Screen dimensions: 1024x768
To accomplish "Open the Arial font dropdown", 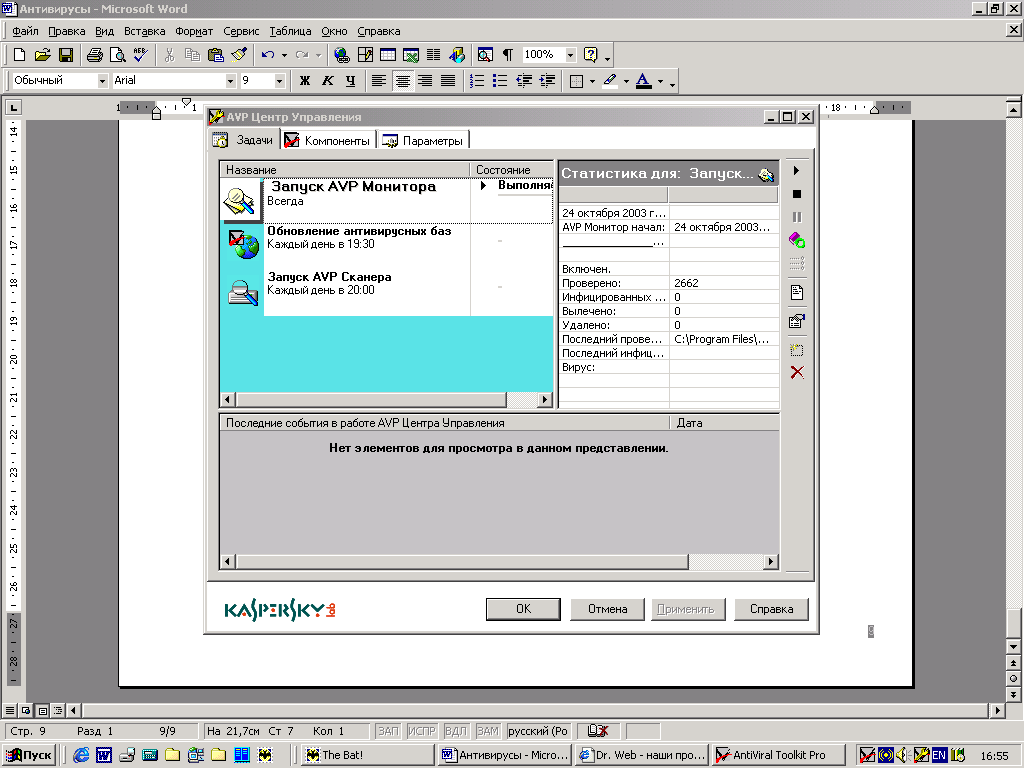I will click(231, 80).
